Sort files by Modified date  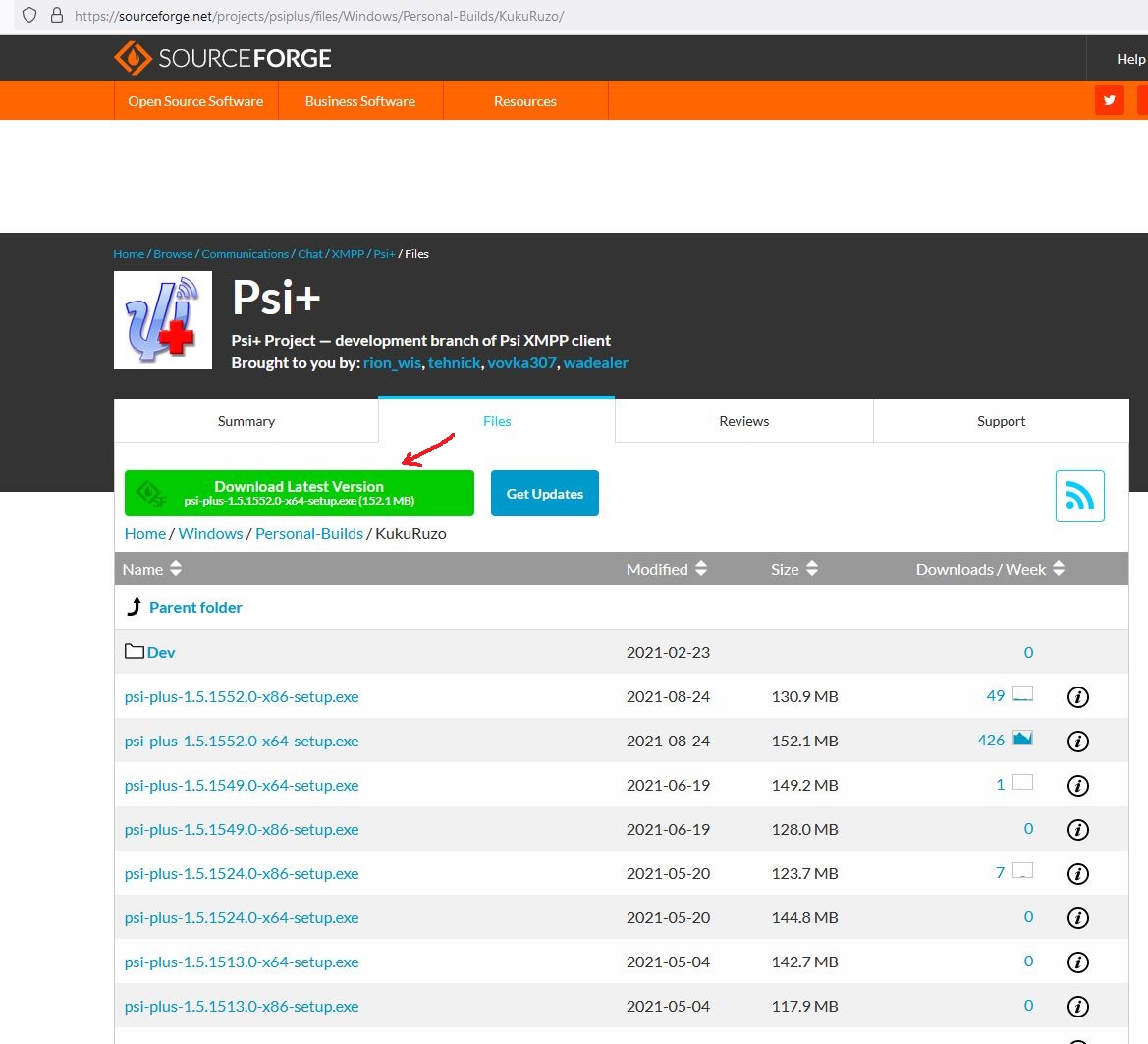(666, 569)
